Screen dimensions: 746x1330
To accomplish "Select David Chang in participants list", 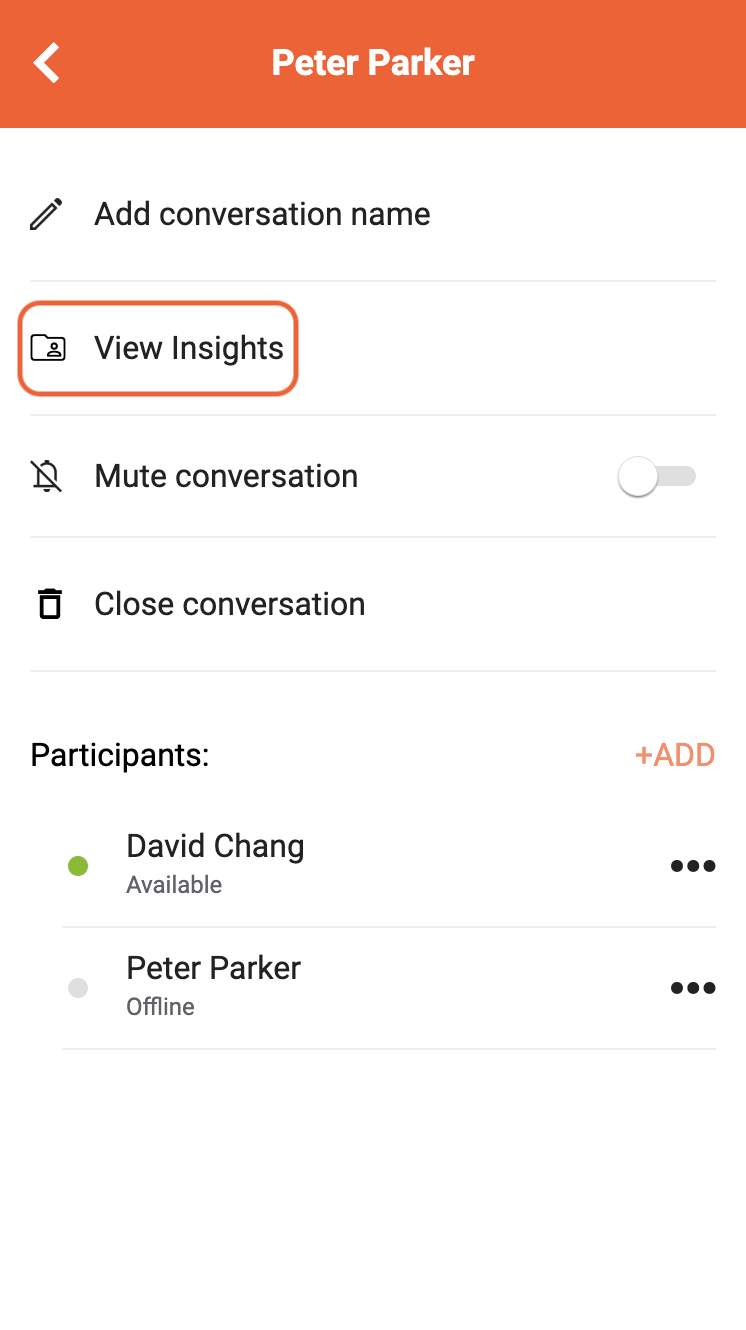I will [215, 846].
